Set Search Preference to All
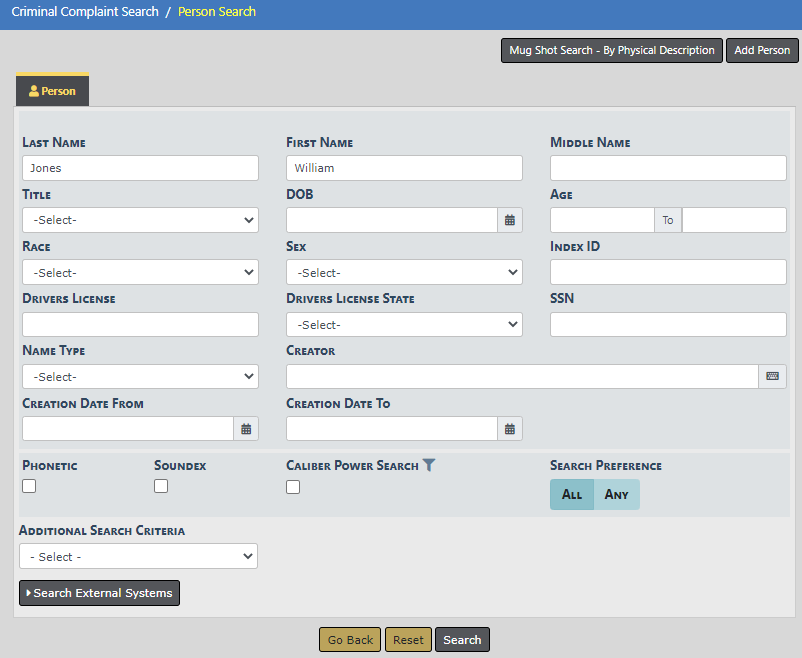The width and height of the screenshot is (802, 658). (572, 495)
